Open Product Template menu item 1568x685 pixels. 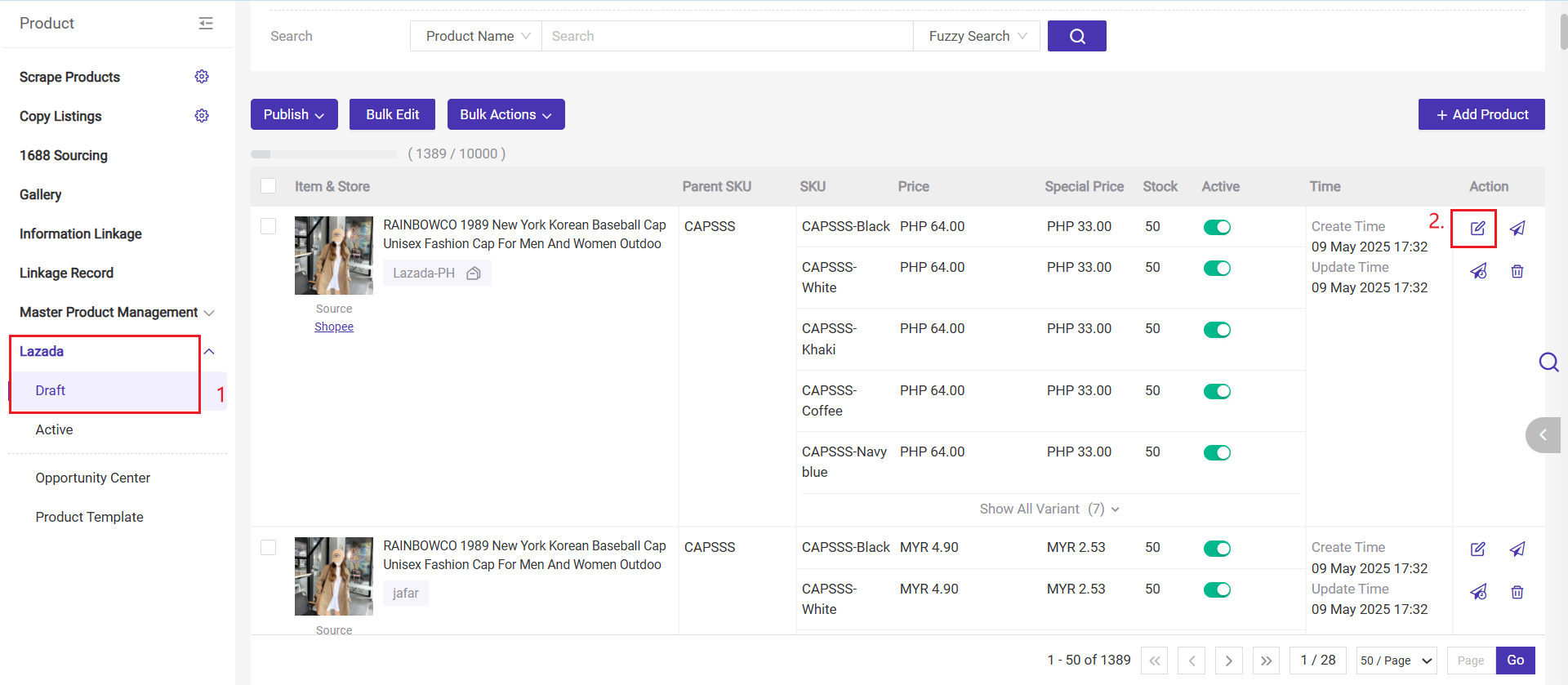click(x=89, y=517)
